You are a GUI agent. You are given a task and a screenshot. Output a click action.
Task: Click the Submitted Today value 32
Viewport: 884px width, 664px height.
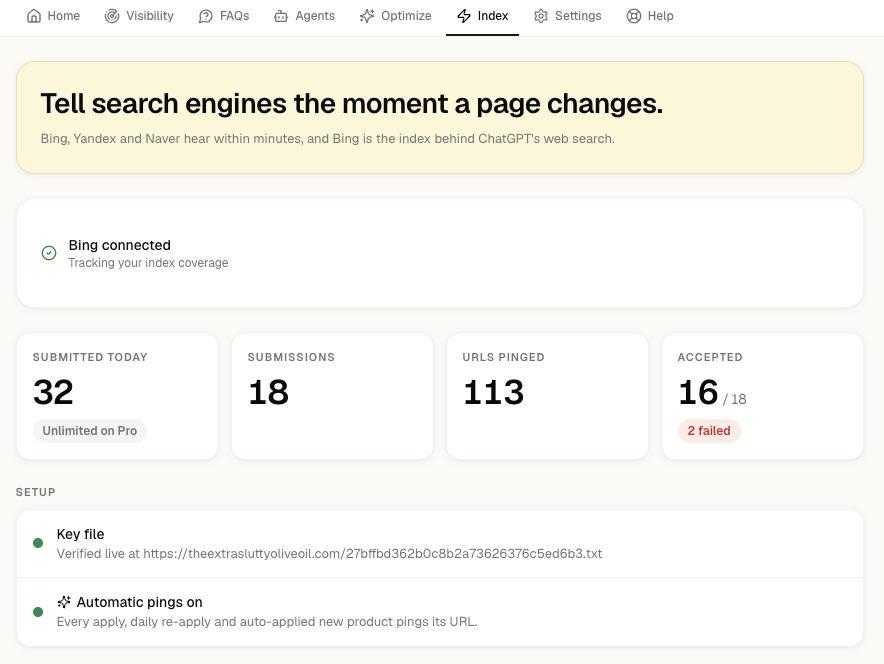point(54,392)
